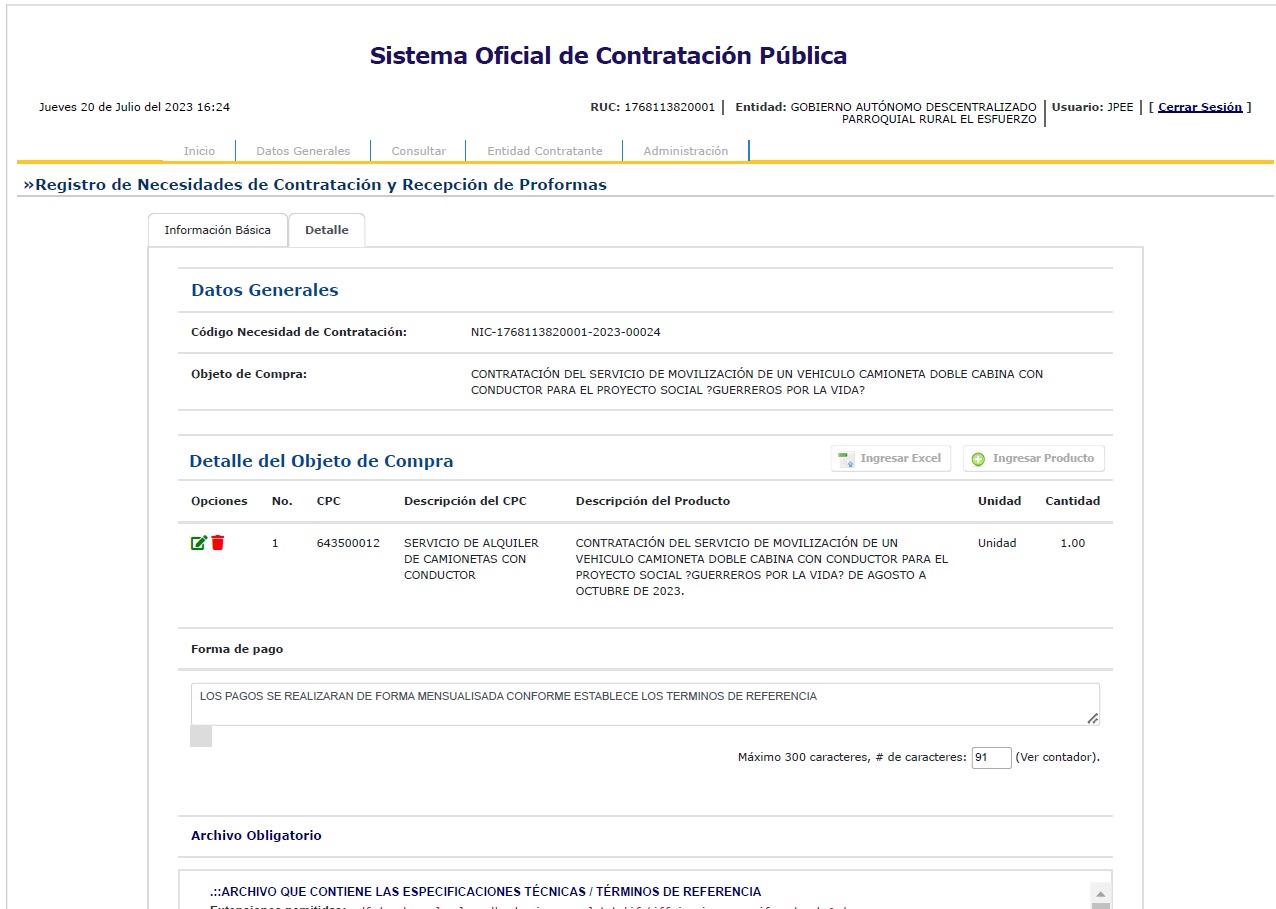Open the Inicio menu
This screenshot has width=1276, height=909.
pos(199,151)
